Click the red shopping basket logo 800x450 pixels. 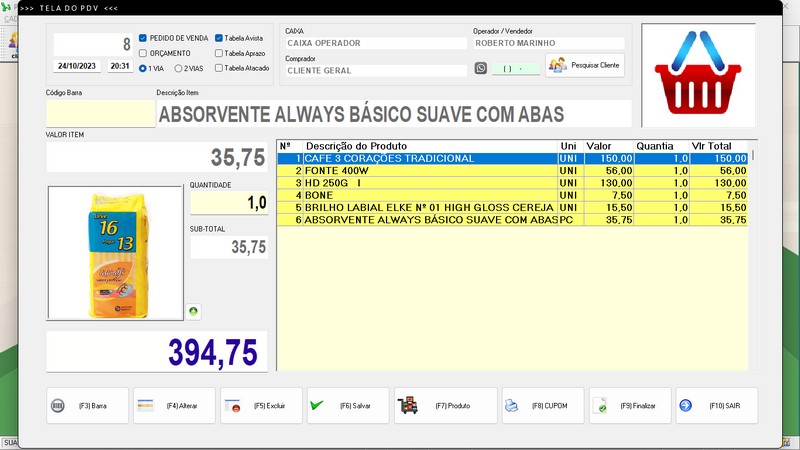pyautogui.click(x=697, y=72)
